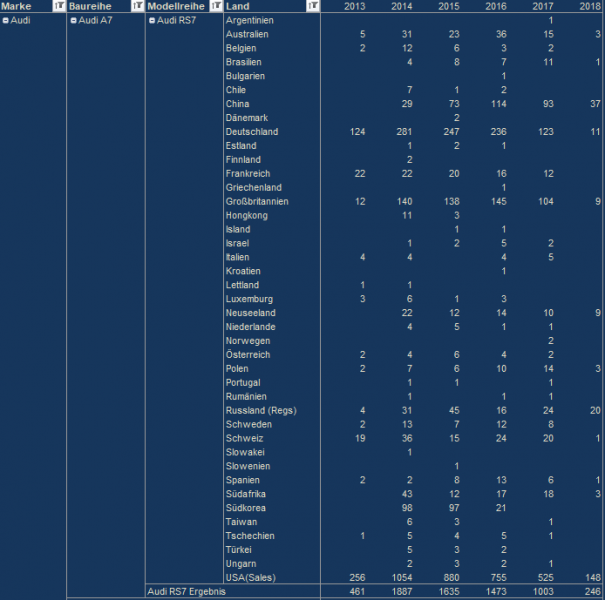Select the Dänemark row label
Screen dimensions: 605x600
tap(247, 118)
